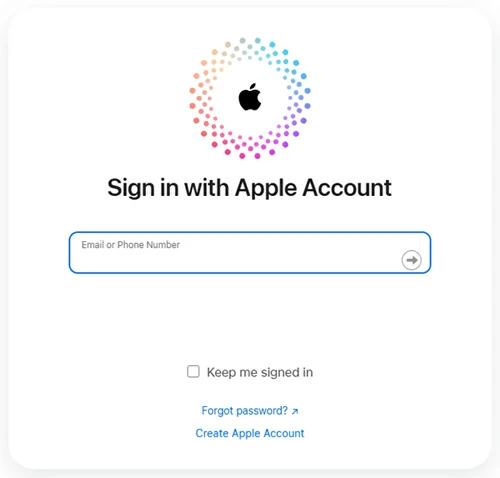The image size is (500, 478).
Task: Click the word Apple in the heading
Action: (x=266, y=188)
